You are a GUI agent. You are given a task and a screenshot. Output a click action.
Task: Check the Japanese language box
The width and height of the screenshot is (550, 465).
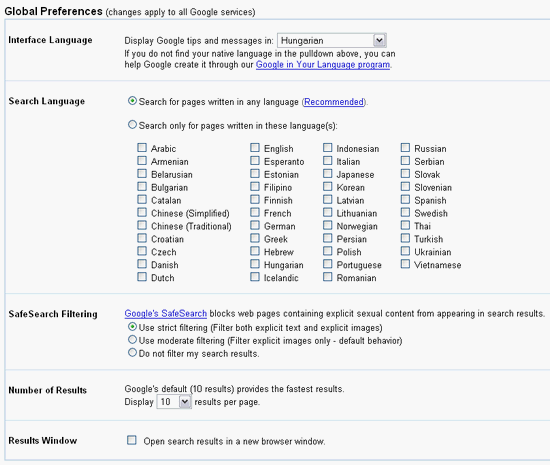328,174
